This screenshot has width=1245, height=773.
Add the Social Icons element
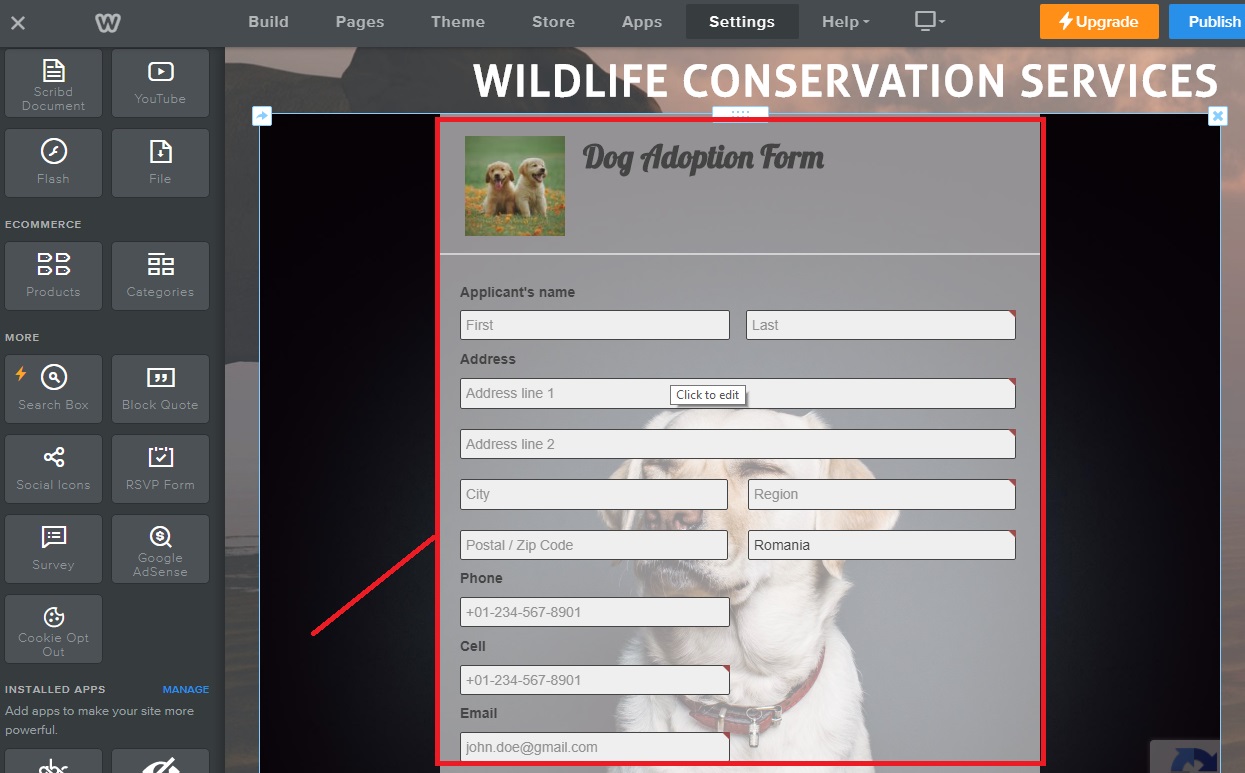(x=53, y=469)
